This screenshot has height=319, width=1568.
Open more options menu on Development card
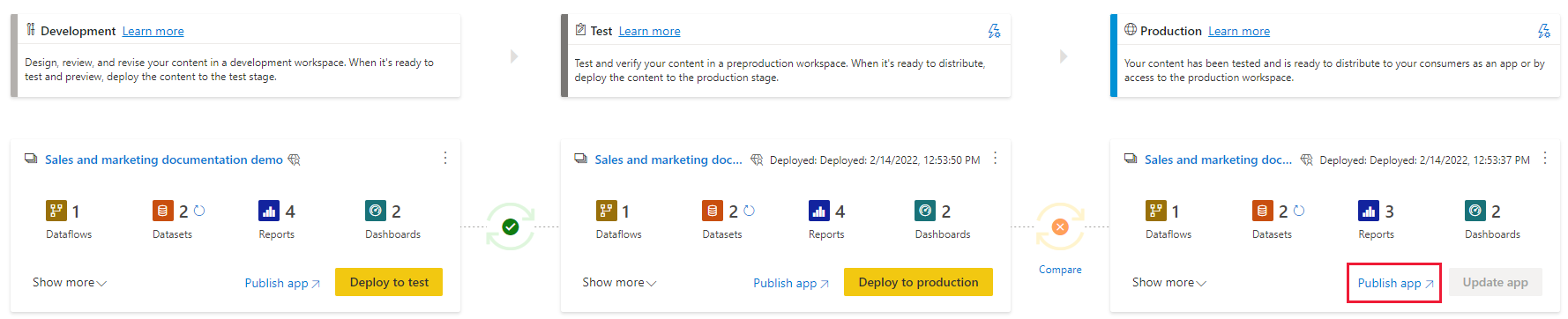445,158
